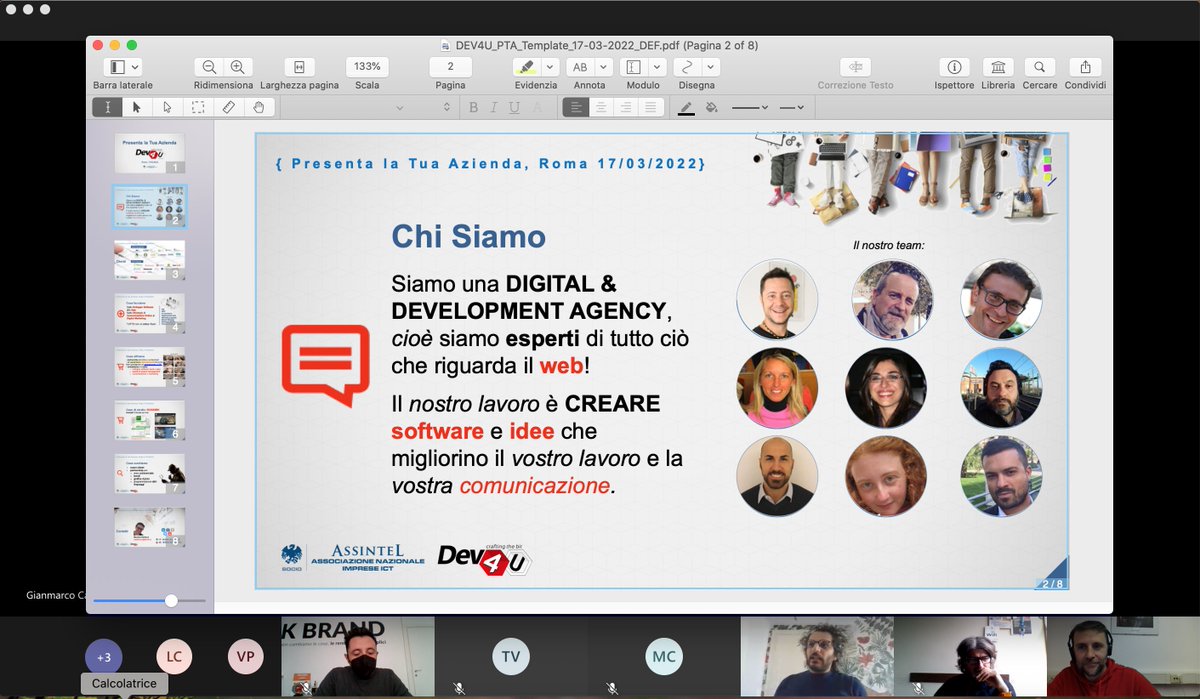Open page 4 thumbnail in sidebar

coord(150,314)
